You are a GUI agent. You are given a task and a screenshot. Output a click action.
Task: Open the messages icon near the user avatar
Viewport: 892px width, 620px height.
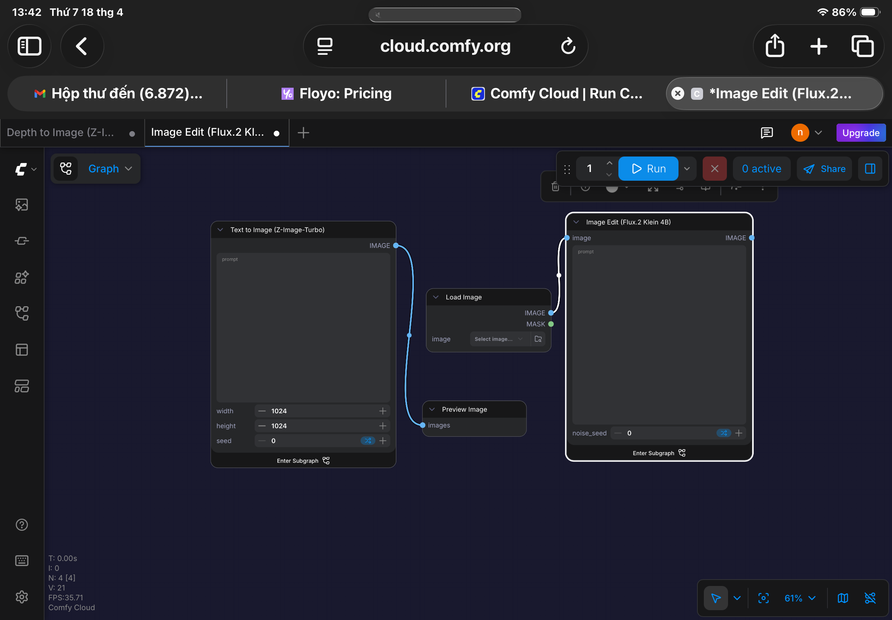tap(767, 133)
